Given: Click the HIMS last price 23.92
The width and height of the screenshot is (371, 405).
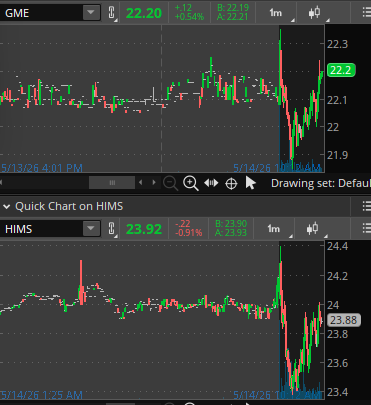Looking at the screenshot, I should (x=144, y=229).
